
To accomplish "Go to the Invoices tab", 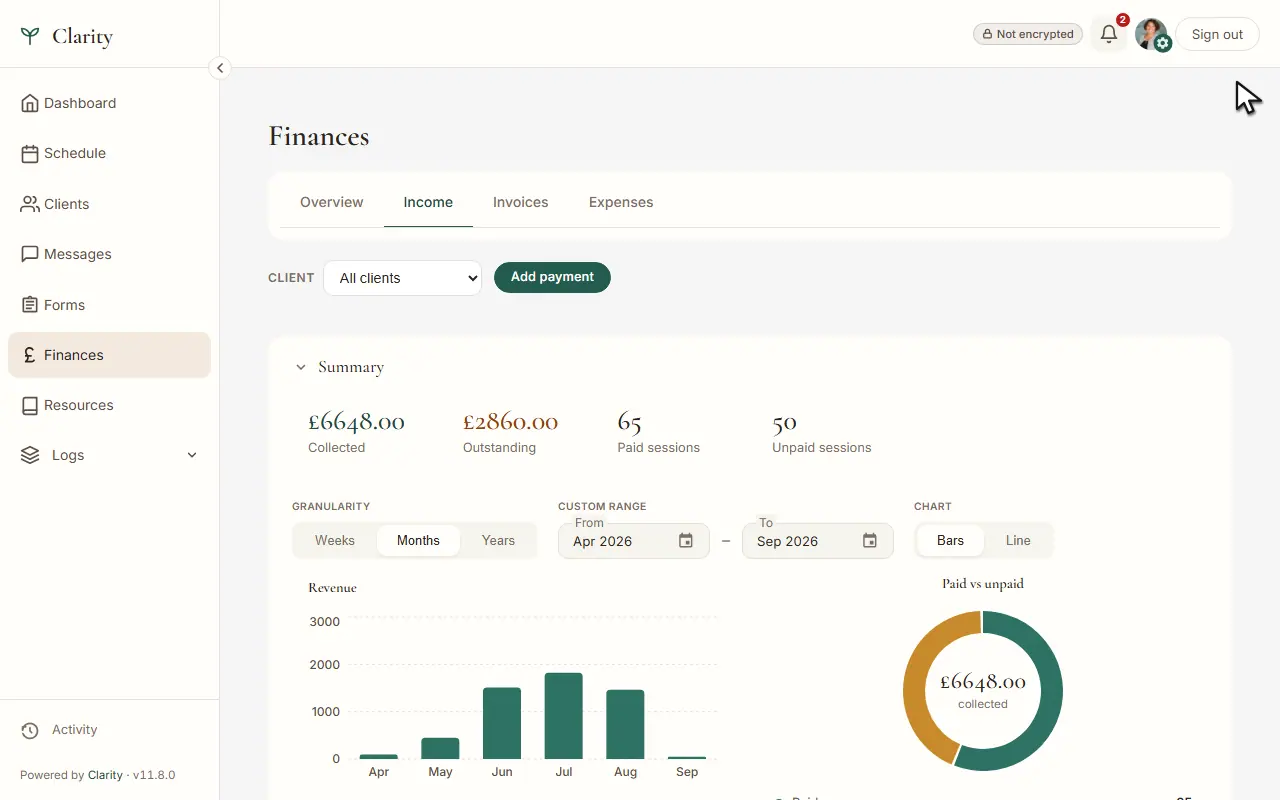I will click(x=521, y=202).
